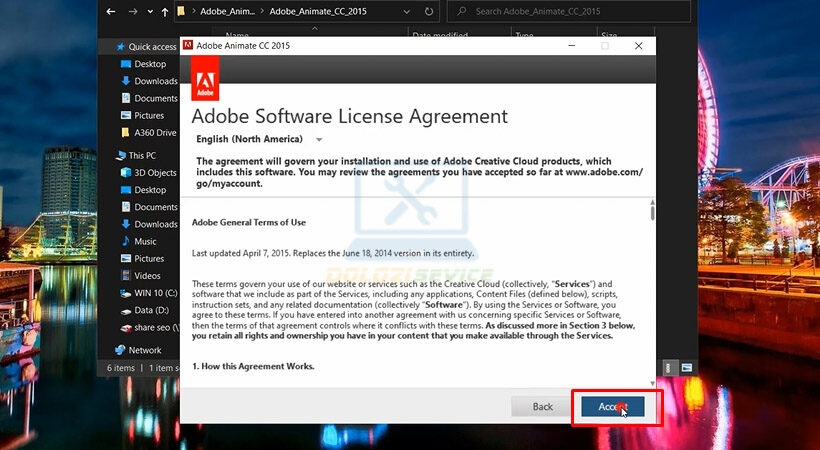Click the "Adobe Software License Agreement" title
Image resolution: width=820 pixels, height=450 pixels.
(349, 116)
